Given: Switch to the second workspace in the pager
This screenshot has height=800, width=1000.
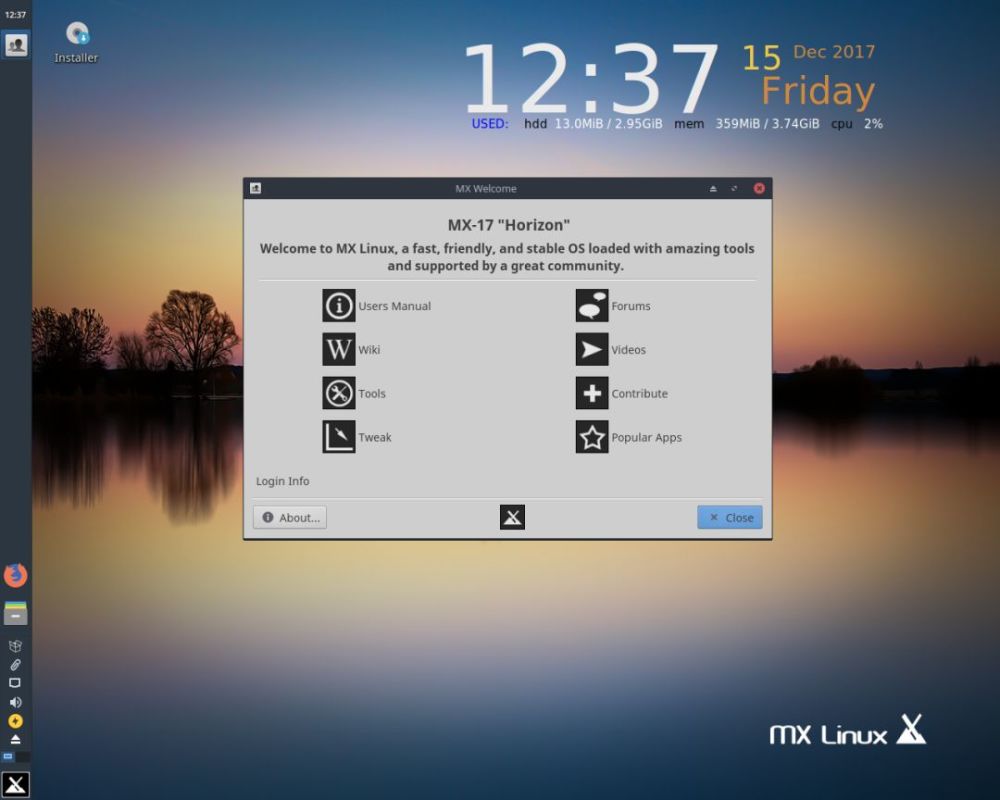Looking at the screenshot, I should click(23, 757).
